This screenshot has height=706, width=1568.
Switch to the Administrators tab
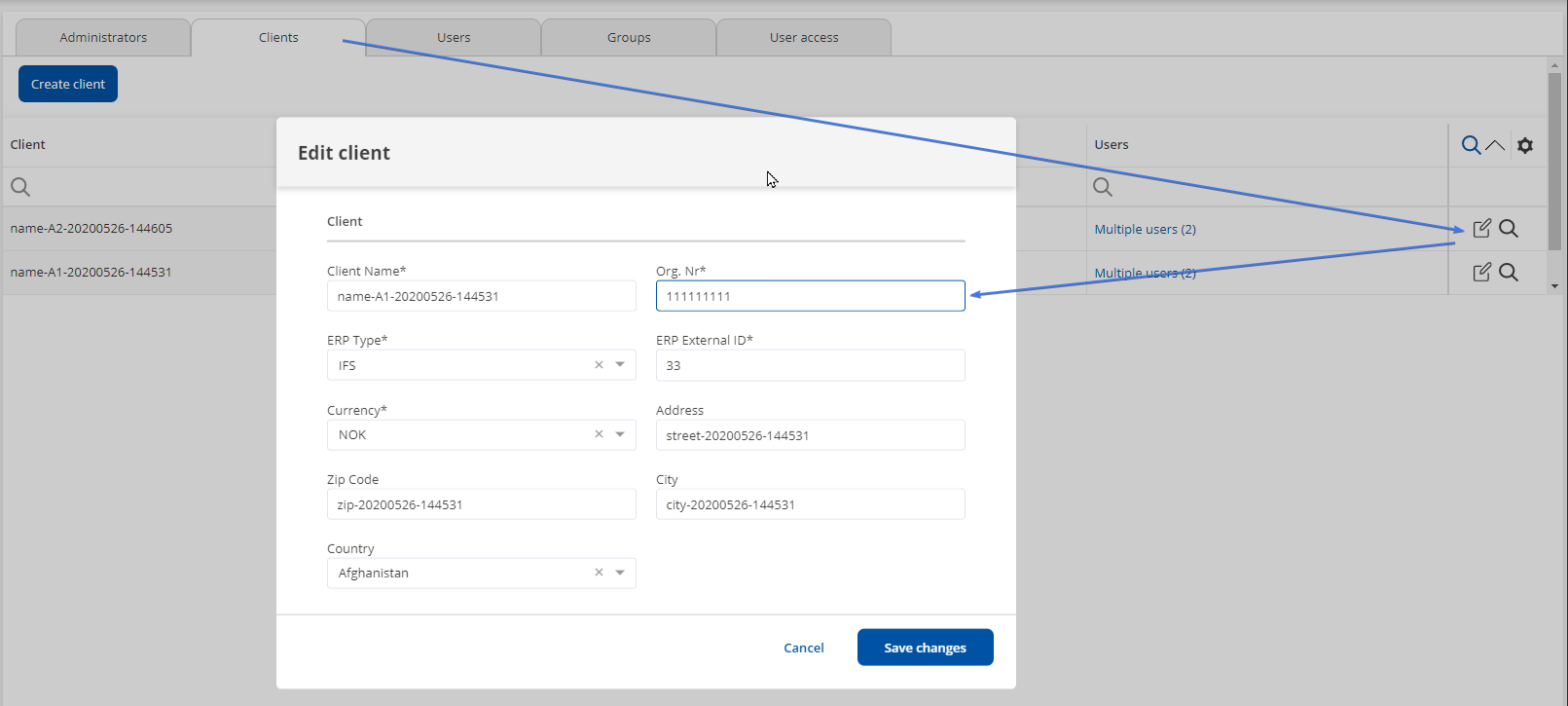tap(103, 38)
